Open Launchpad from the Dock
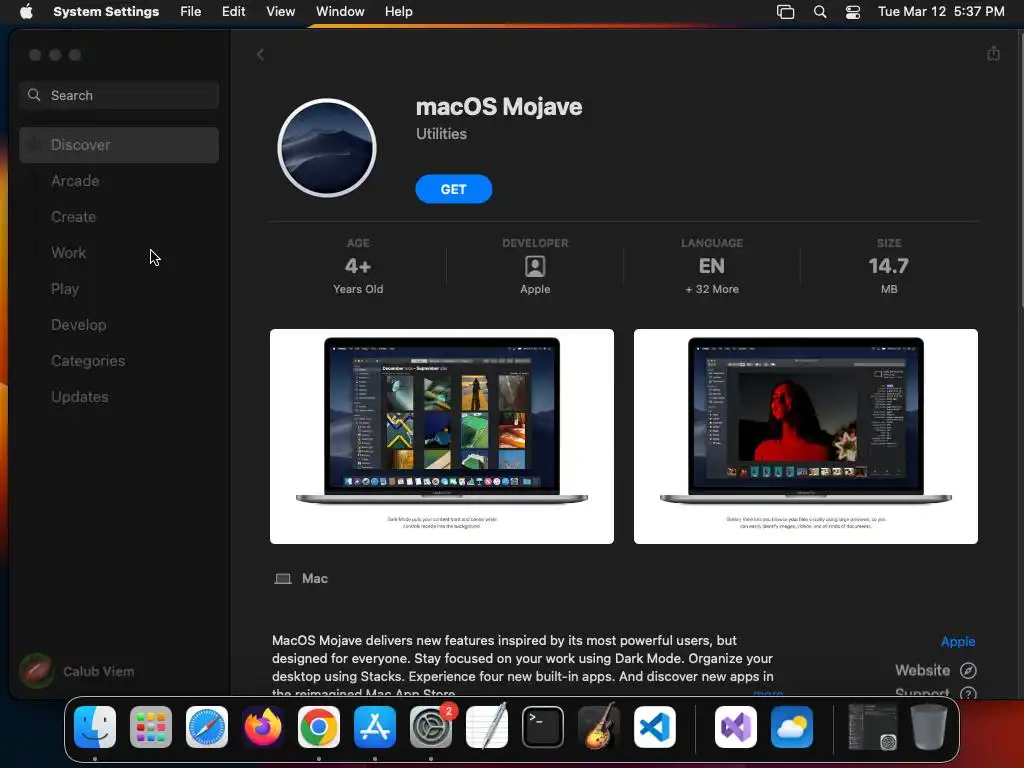 click(x=151, y=727)
